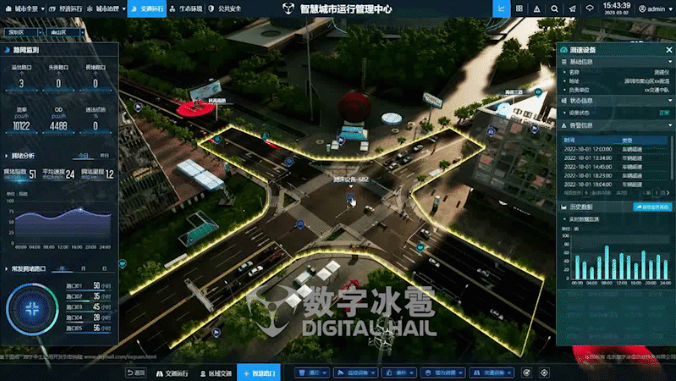This screenshot has width=676, height=381.
Task: Click the locate target icon at bottom right
Action: (544, 373)
